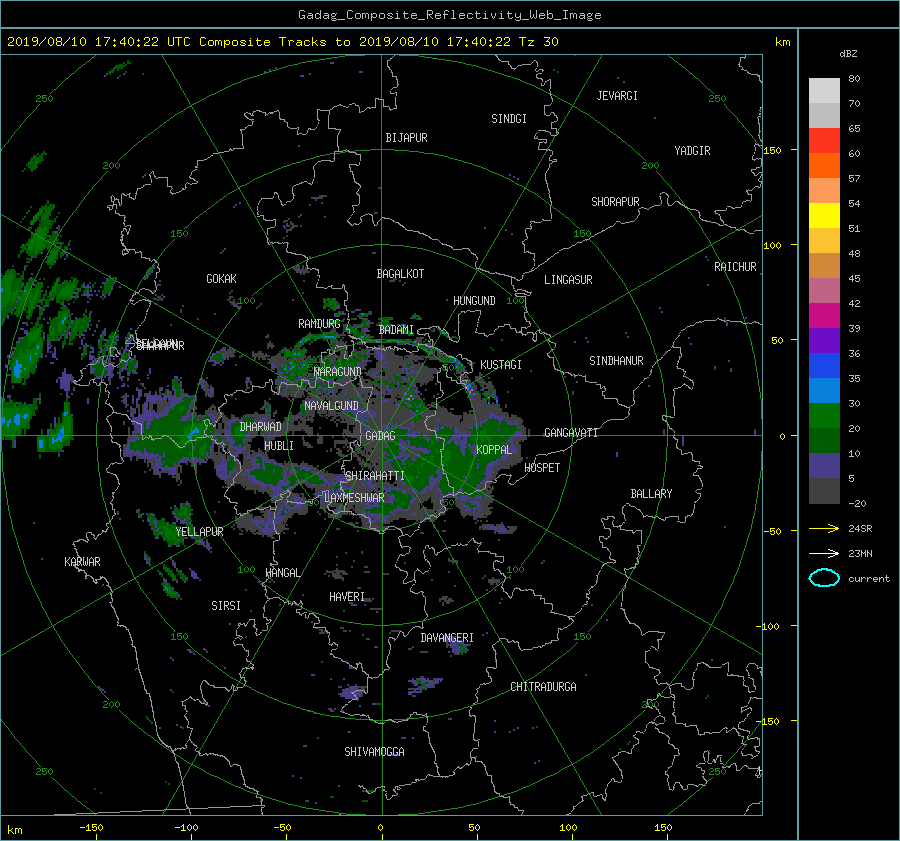This screenshot has height=841, width=900.
Task: Pick the magenta 39 dBZ legend color
Action: click(824, 316)
